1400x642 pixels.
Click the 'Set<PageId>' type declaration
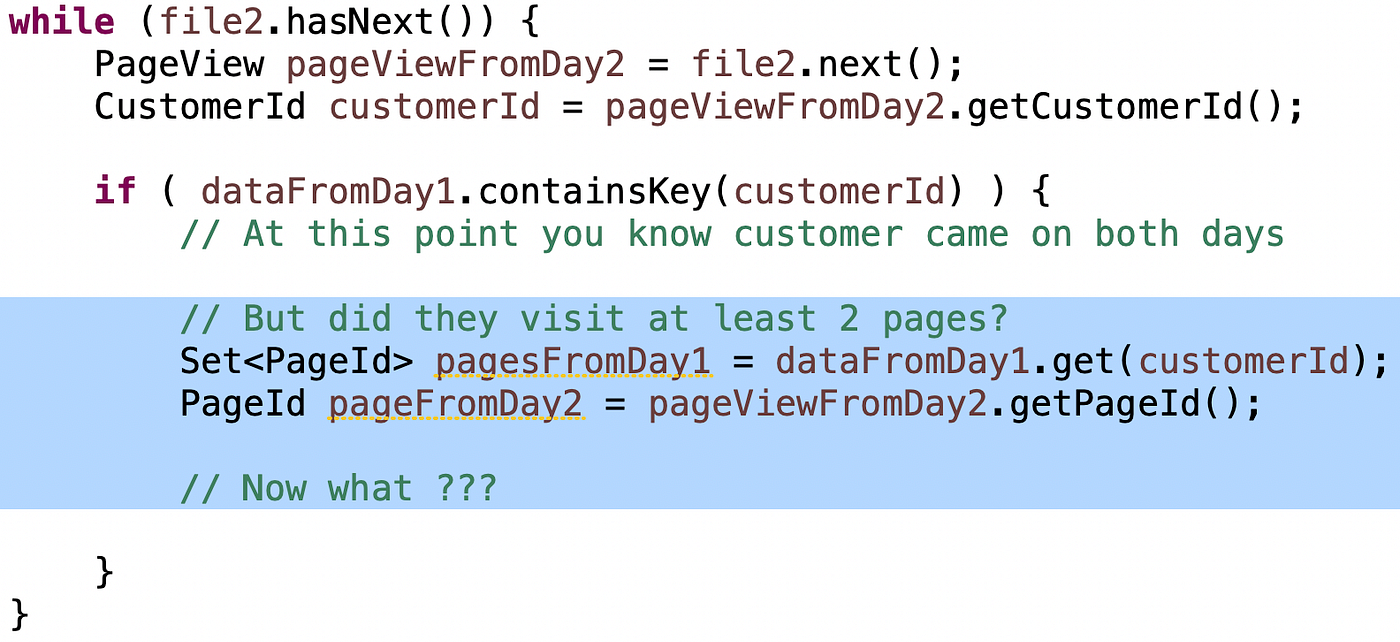point(296,361)
